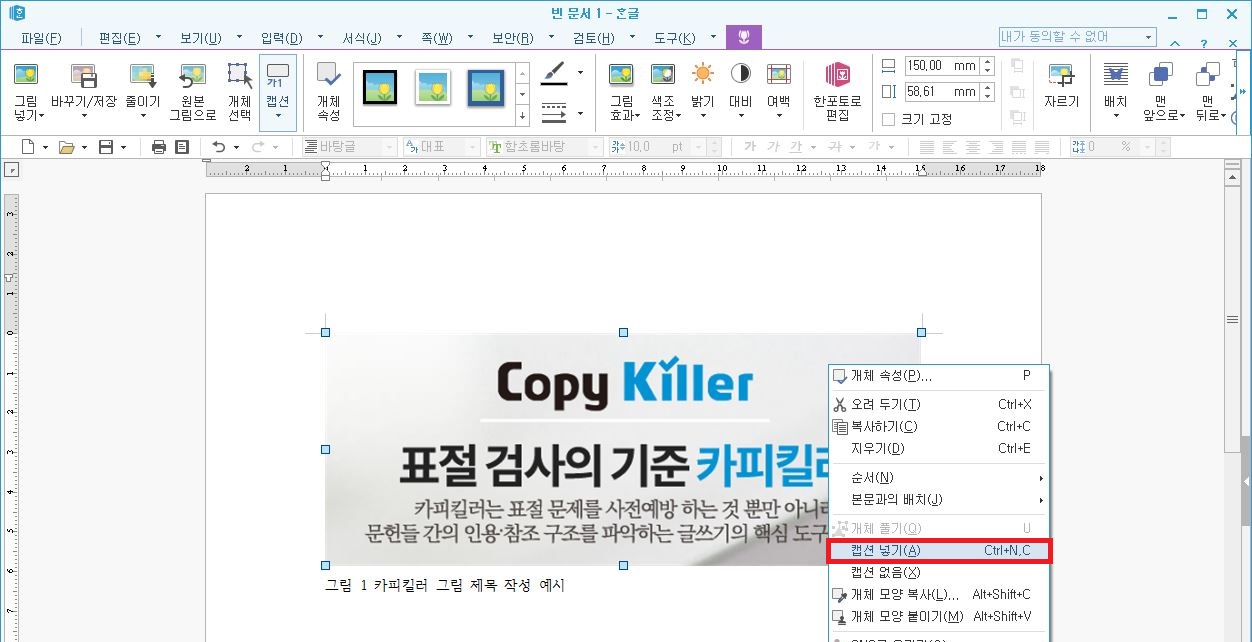The image size is (1252, 642).
Task: Open the 편집 menu
Action: 119,38
